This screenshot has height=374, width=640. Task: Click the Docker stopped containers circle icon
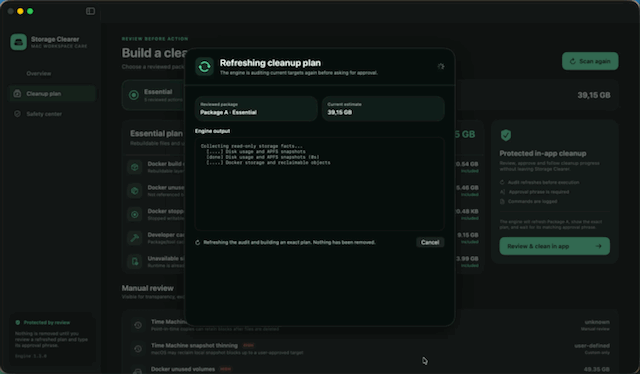click(135, 214)
